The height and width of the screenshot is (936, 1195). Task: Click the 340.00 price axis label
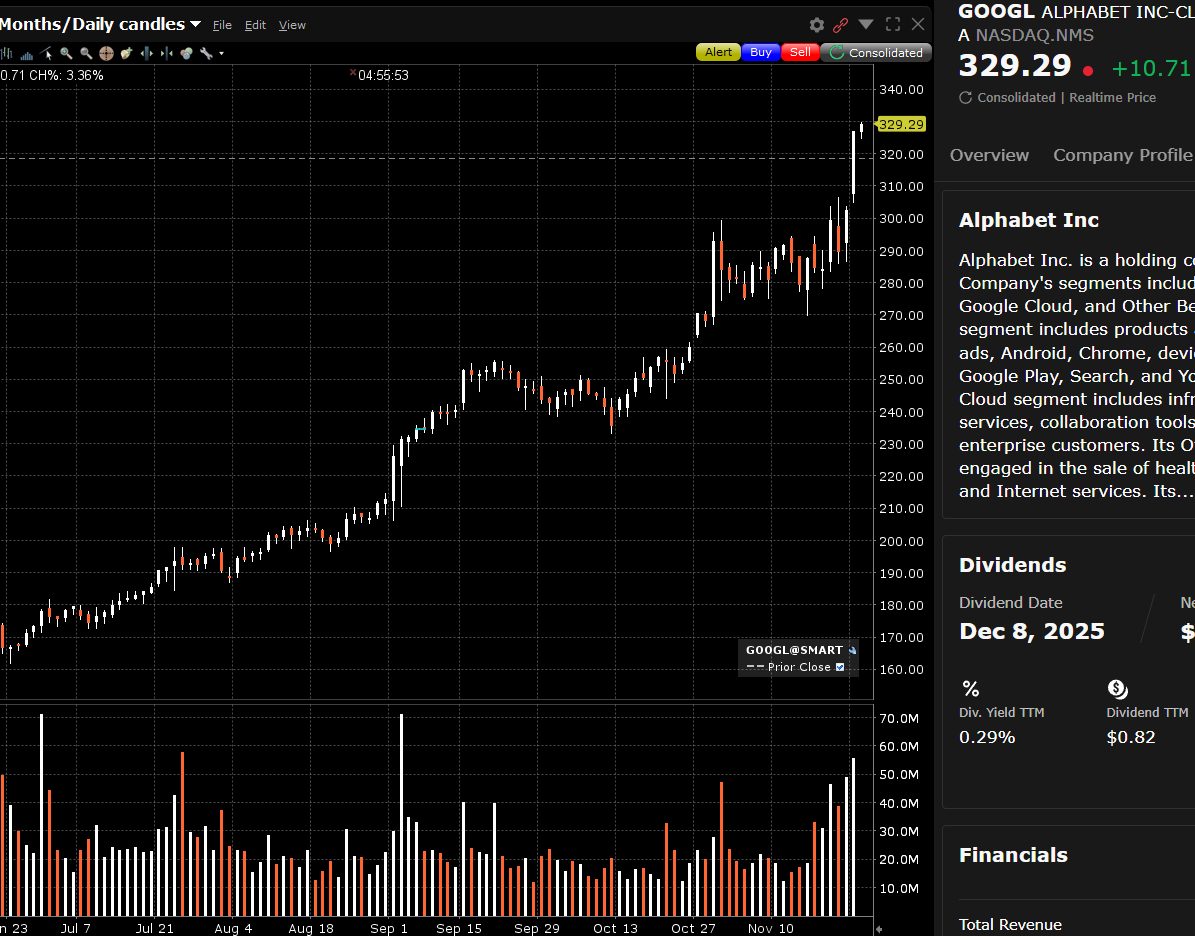[901, 89]
